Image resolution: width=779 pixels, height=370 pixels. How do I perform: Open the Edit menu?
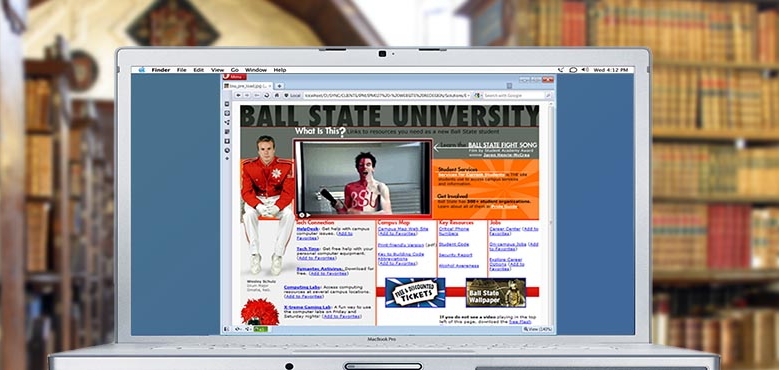coord(199,70)
